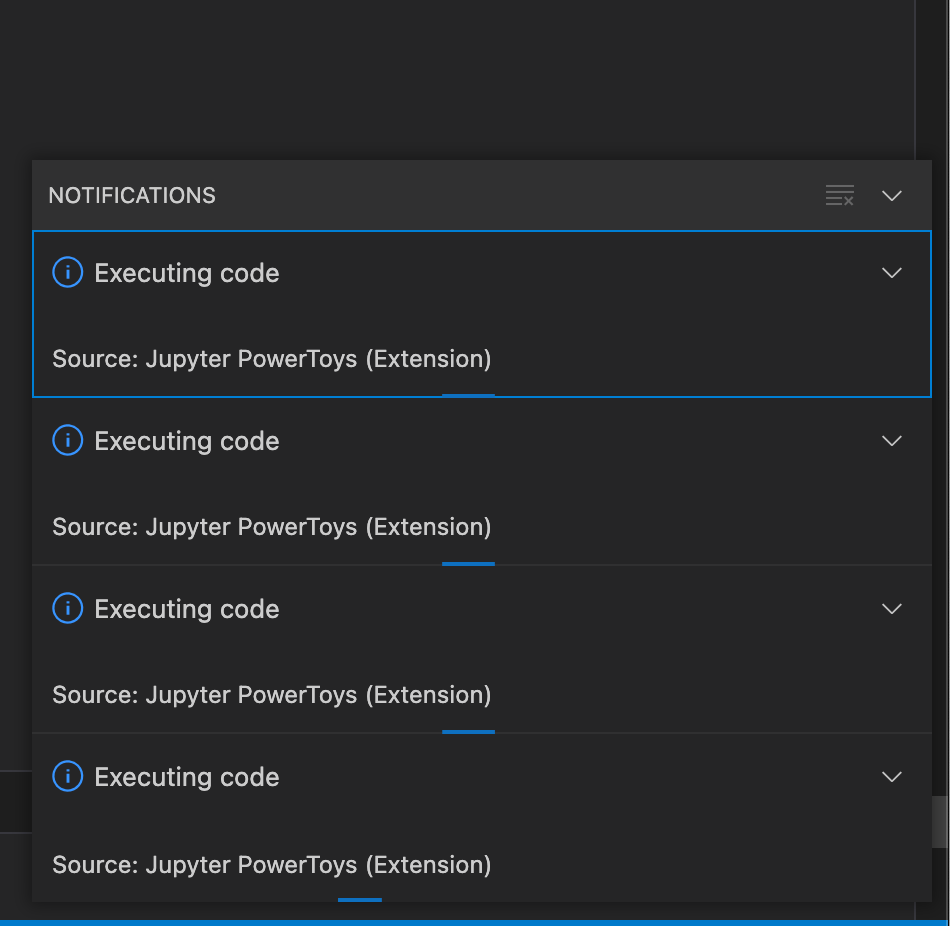Click the info icon on the second notification
Screen dimensions: 950x926
(67, 440)
